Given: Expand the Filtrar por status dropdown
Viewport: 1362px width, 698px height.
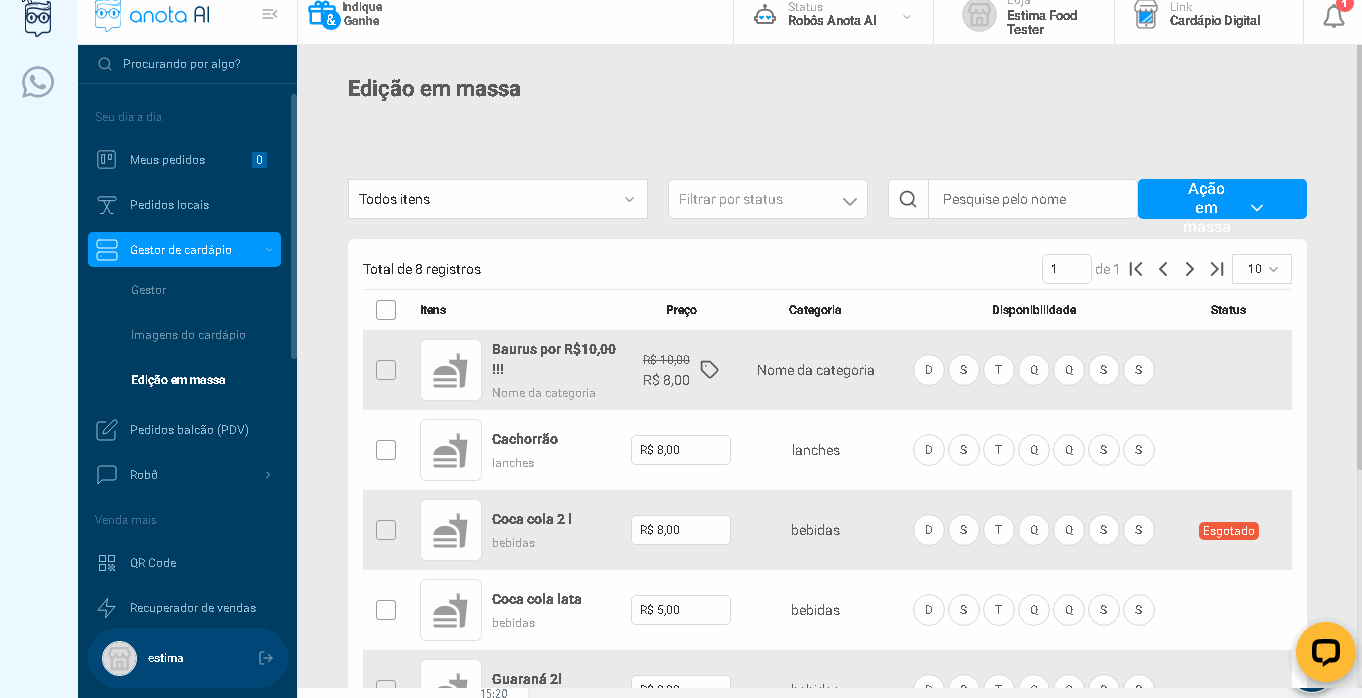Looking at the screenshot, I should (767, 199).
